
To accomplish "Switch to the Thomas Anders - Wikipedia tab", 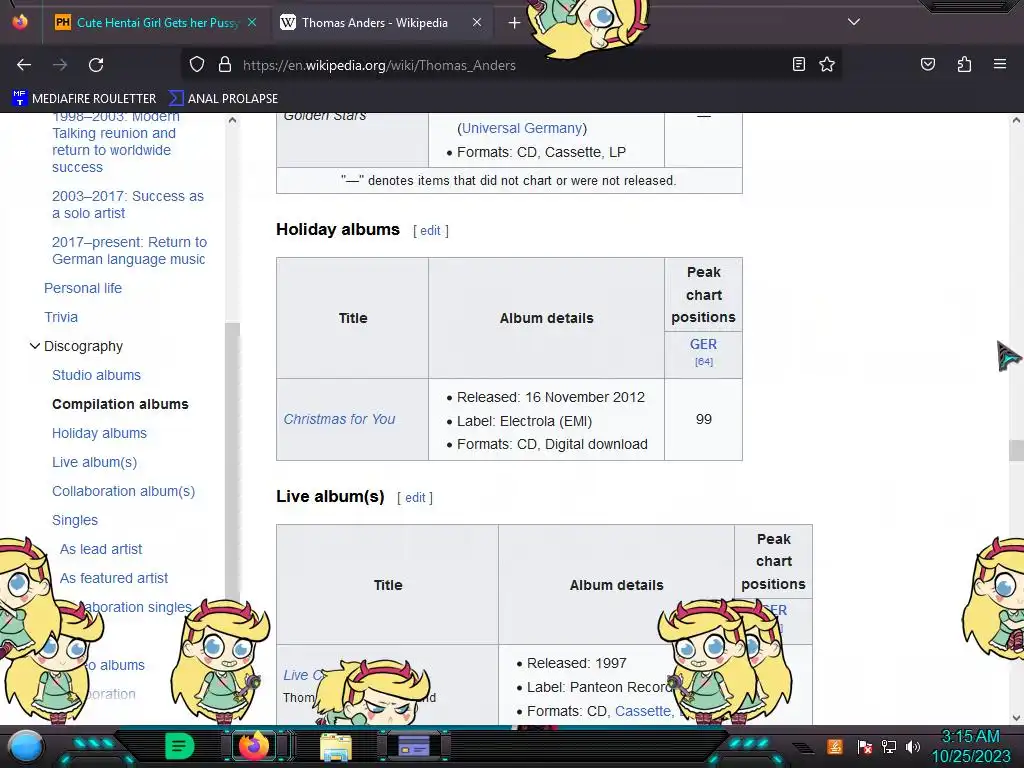I will 374,22.
